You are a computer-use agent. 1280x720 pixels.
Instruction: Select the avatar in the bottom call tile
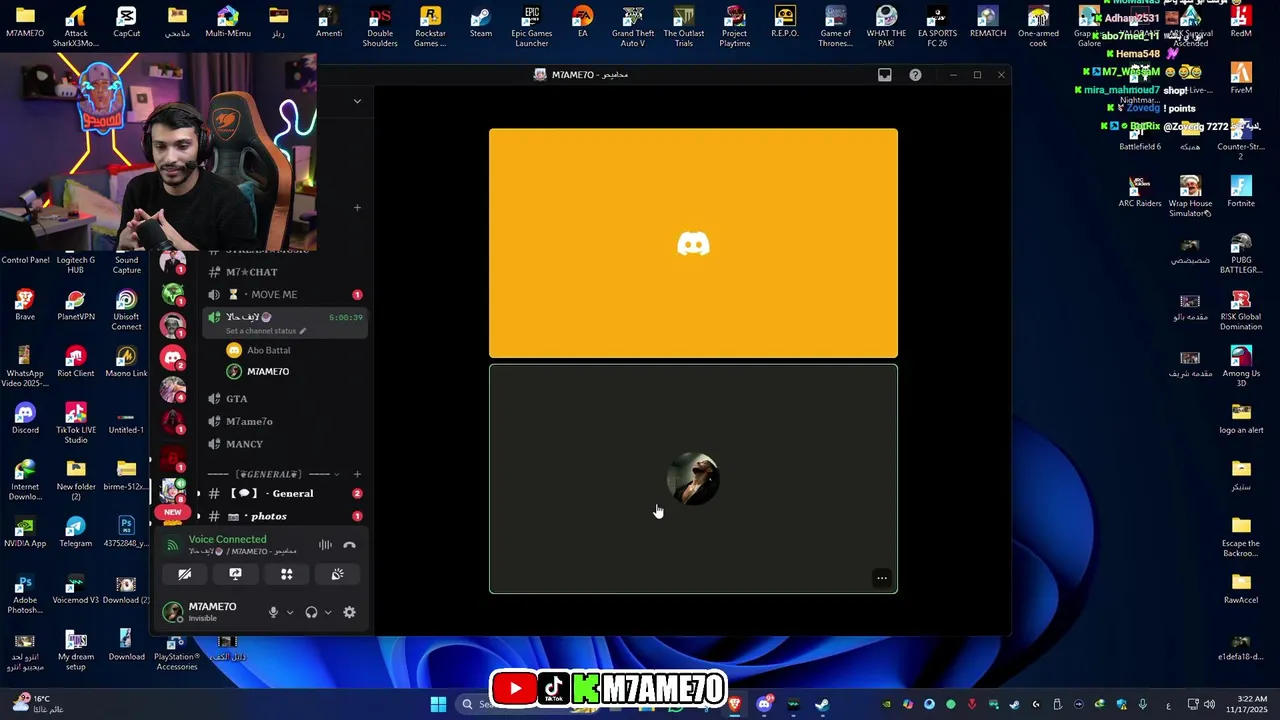(x=693, y=479)
